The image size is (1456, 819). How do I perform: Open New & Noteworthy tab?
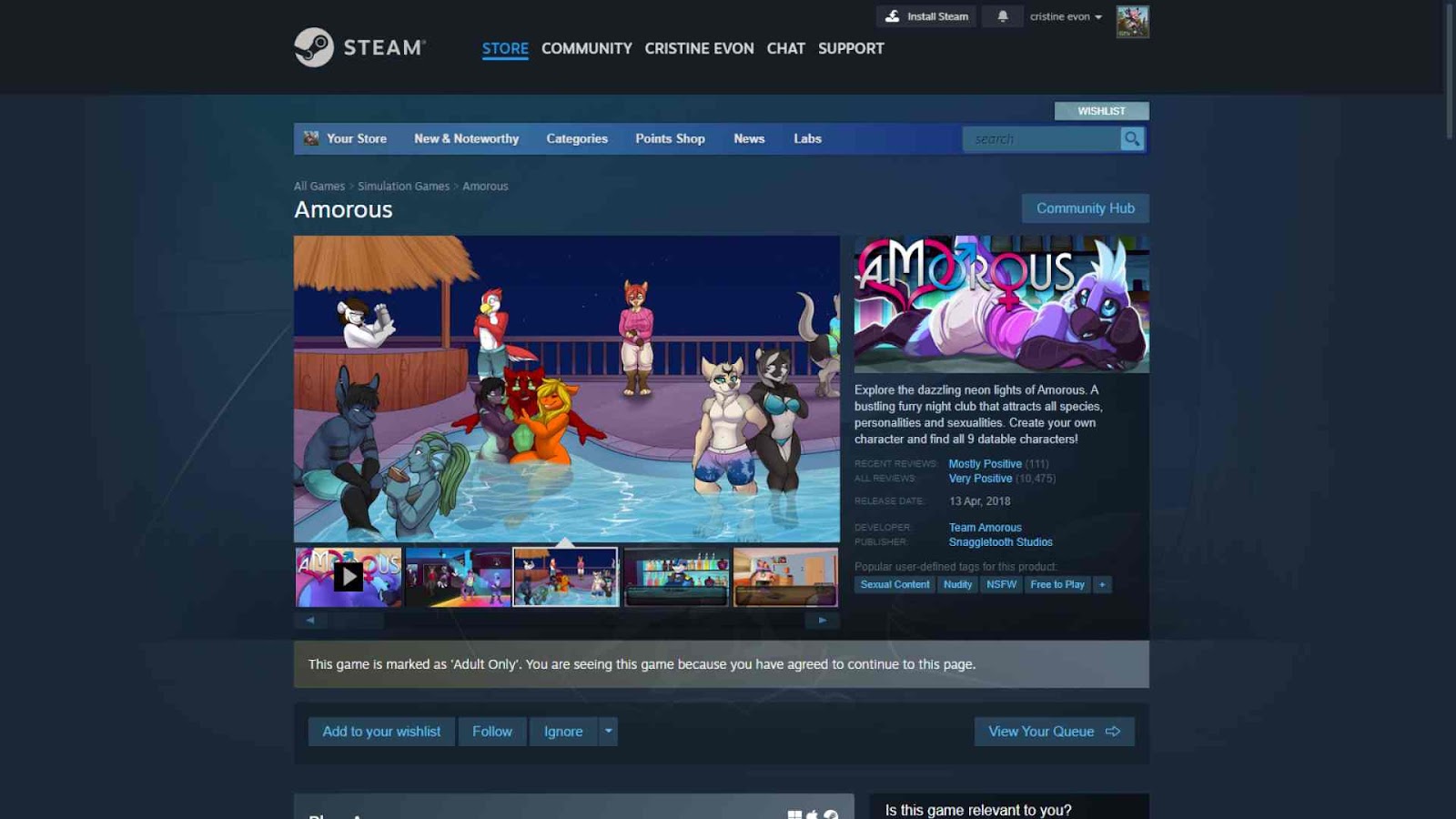tap(467, 138)
